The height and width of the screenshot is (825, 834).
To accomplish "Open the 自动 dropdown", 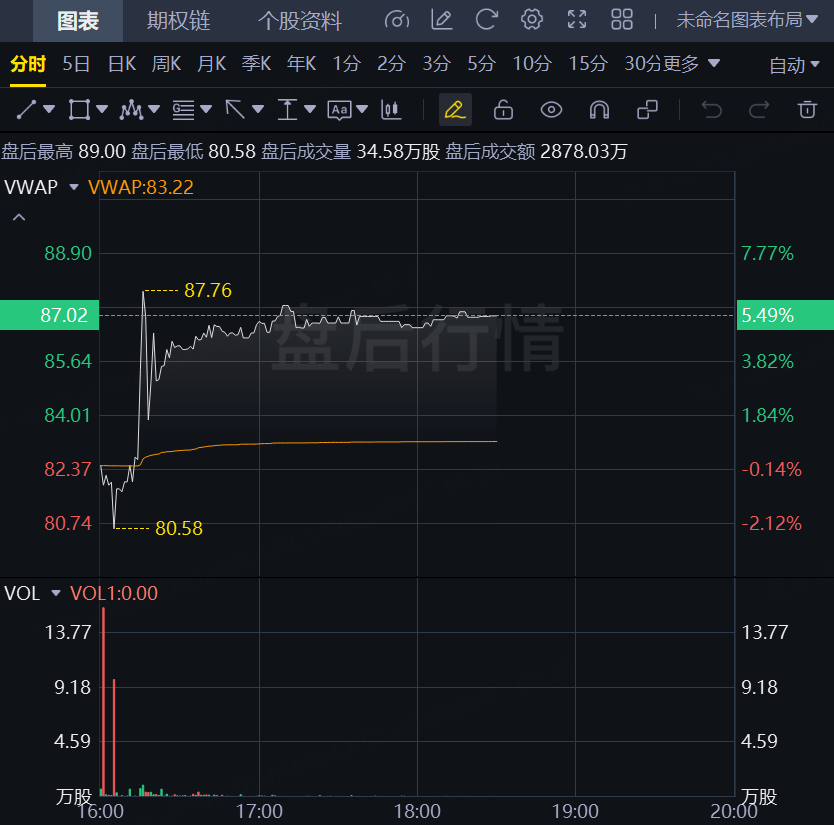I will 795,65.
